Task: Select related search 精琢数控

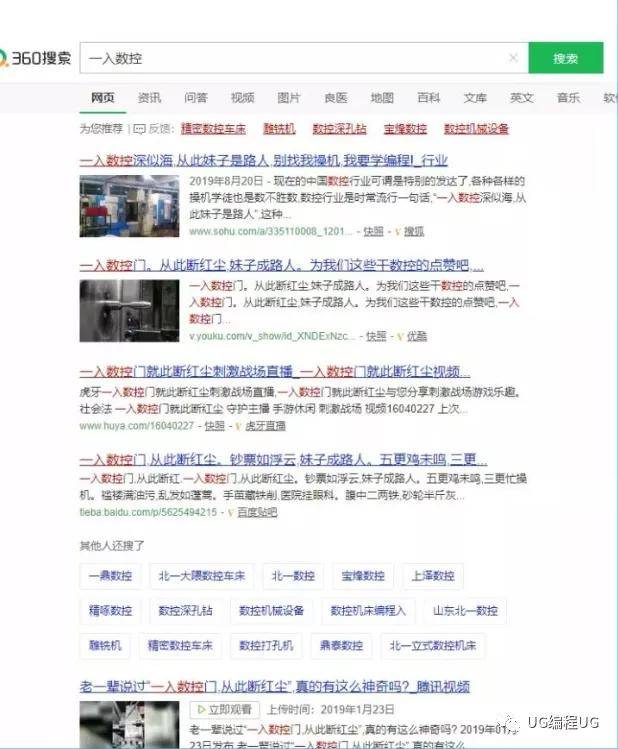Action: pyautogui.click(x=110, y=610)
